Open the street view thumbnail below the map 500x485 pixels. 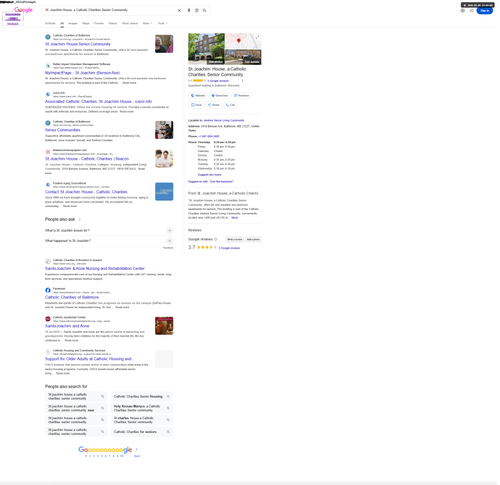(x=243, y=57)
